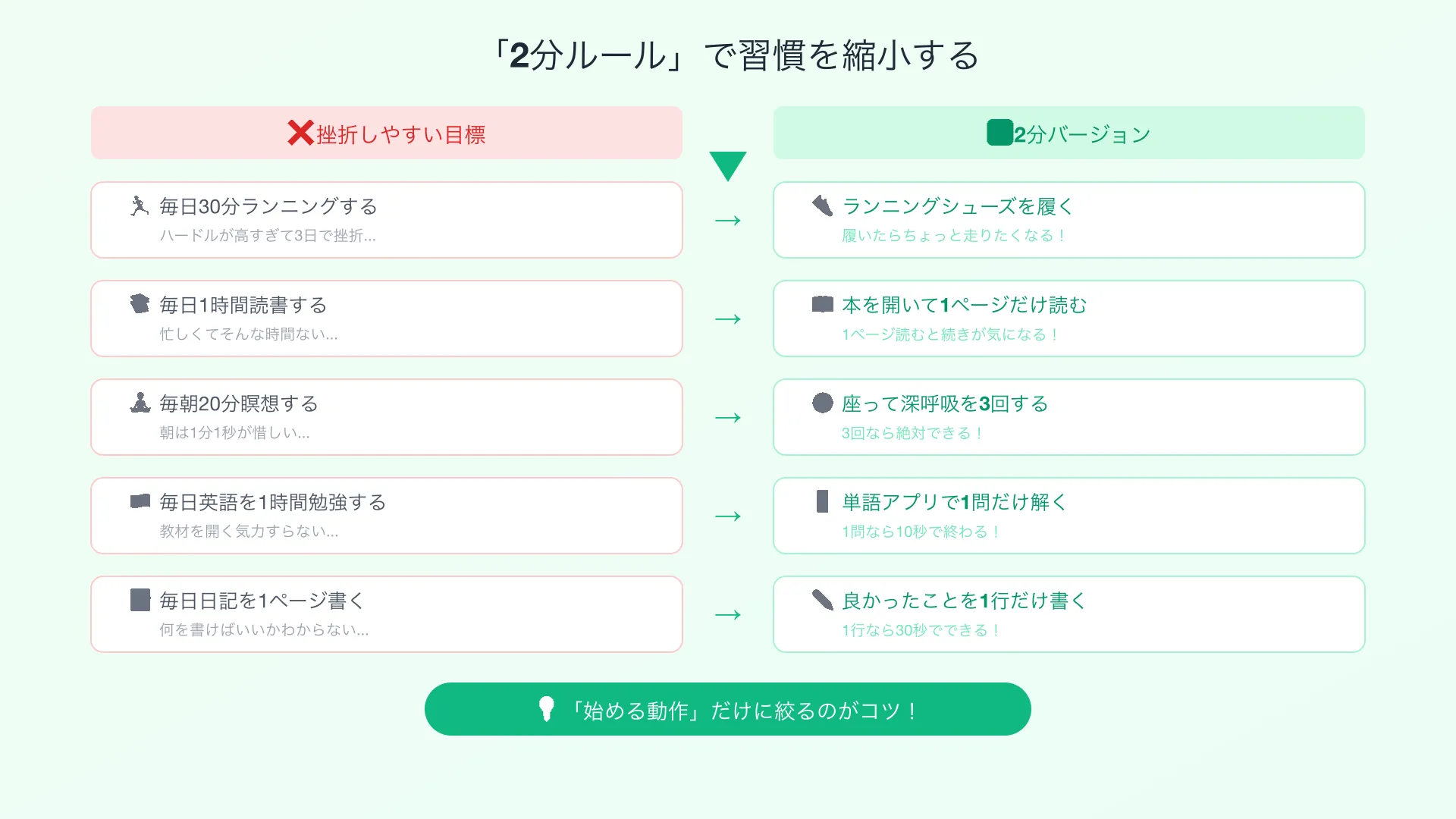1456x819 pixels.
Task: Click the phone icon beside 単語アプリで1問だけ解く
Action: (x=822, y=501)
